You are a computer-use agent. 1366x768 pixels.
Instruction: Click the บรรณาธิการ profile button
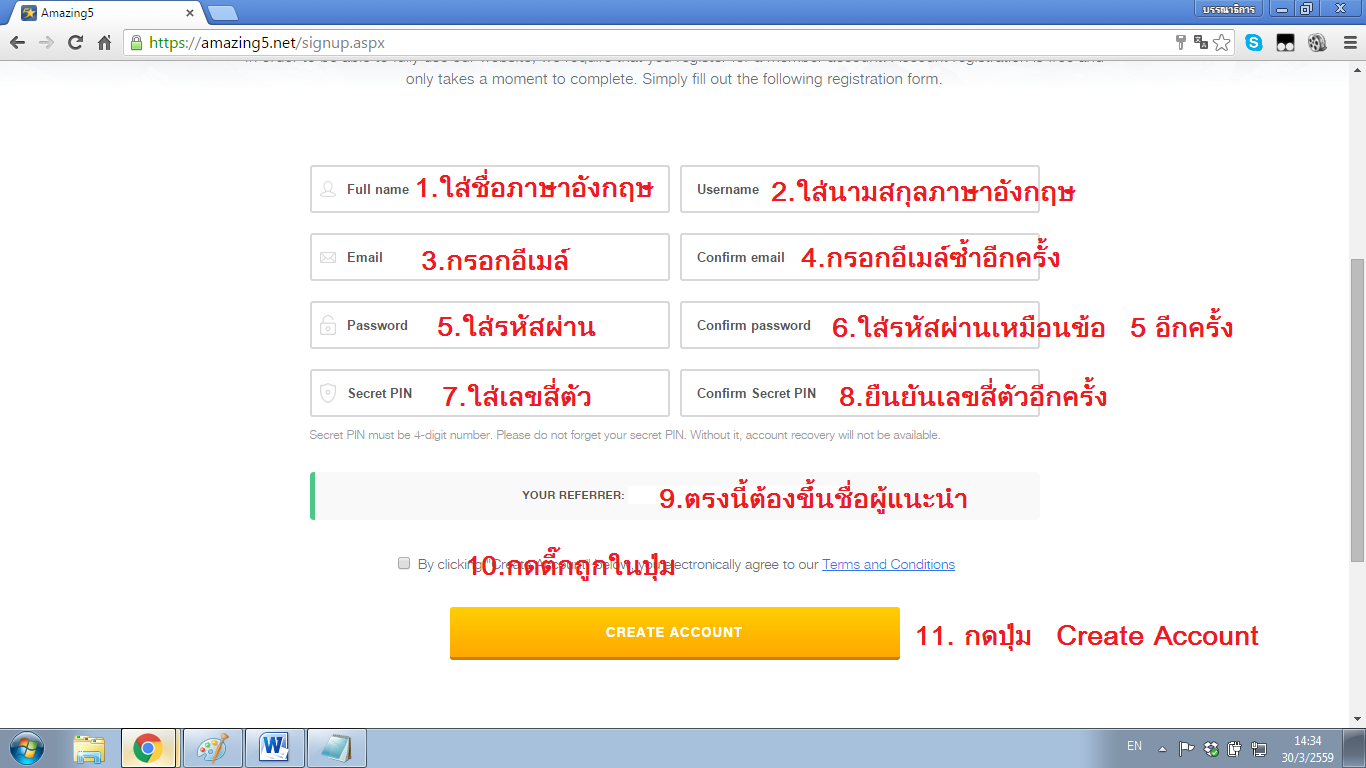coord(1228,8)
